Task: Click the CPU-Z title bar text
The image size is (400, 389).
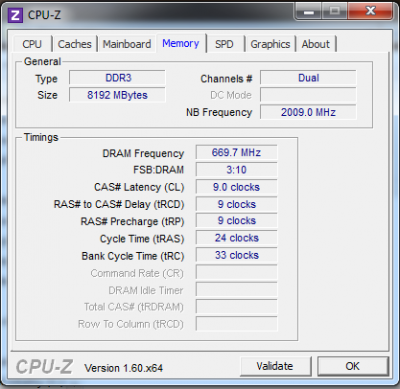Action: [44, 15]
